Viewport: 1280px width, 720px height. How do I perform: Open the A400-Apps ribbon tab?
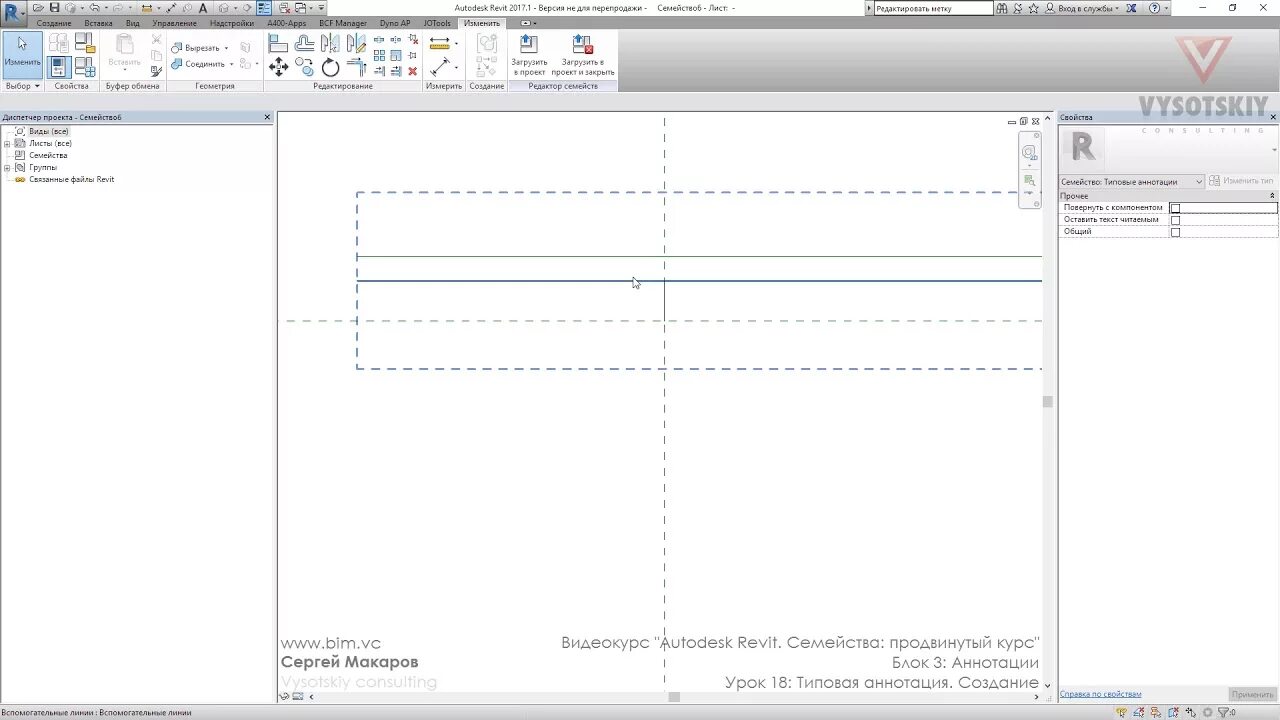287,23
